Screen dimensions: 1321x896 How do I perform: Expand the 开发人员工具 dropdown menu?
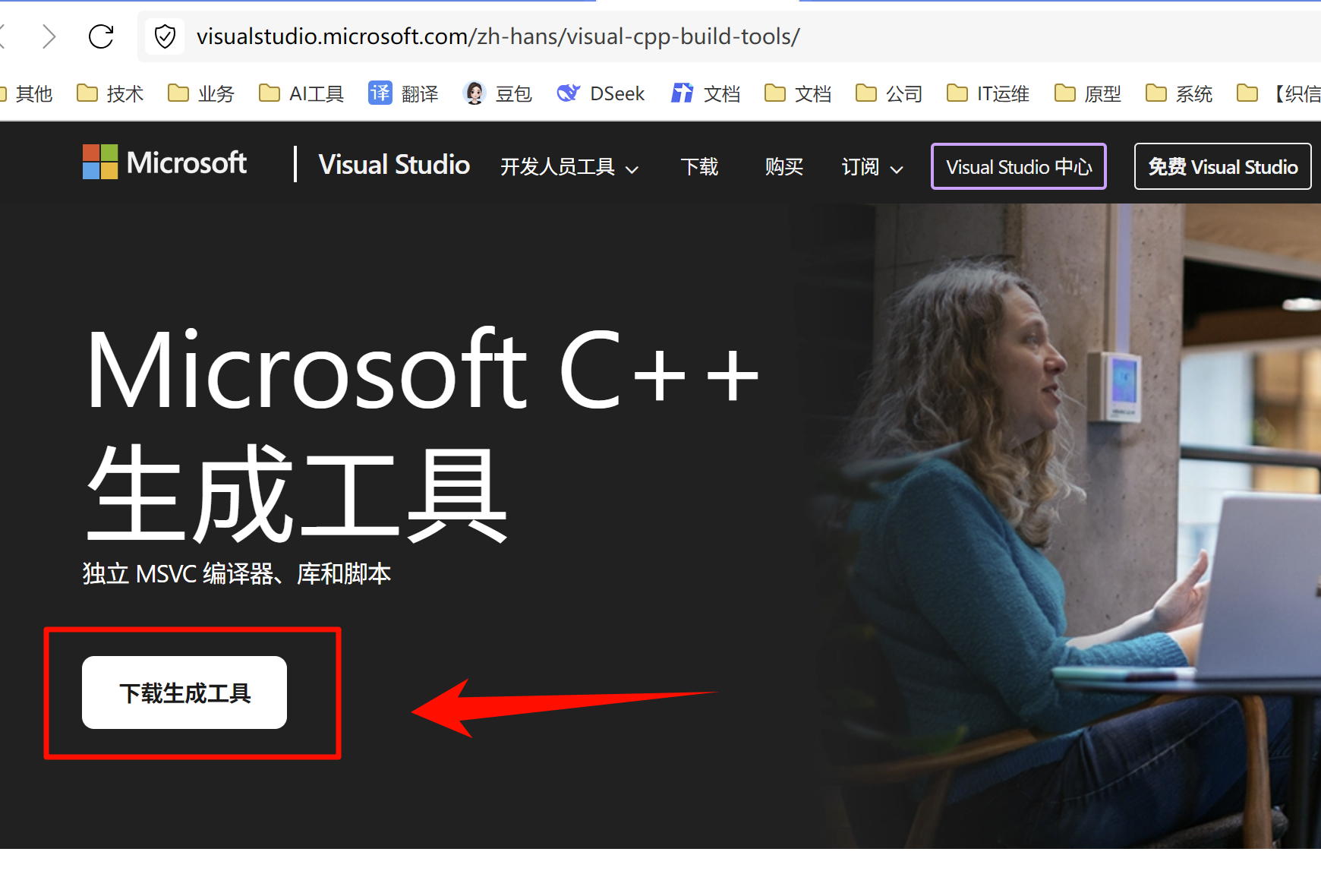pos(569,167)
